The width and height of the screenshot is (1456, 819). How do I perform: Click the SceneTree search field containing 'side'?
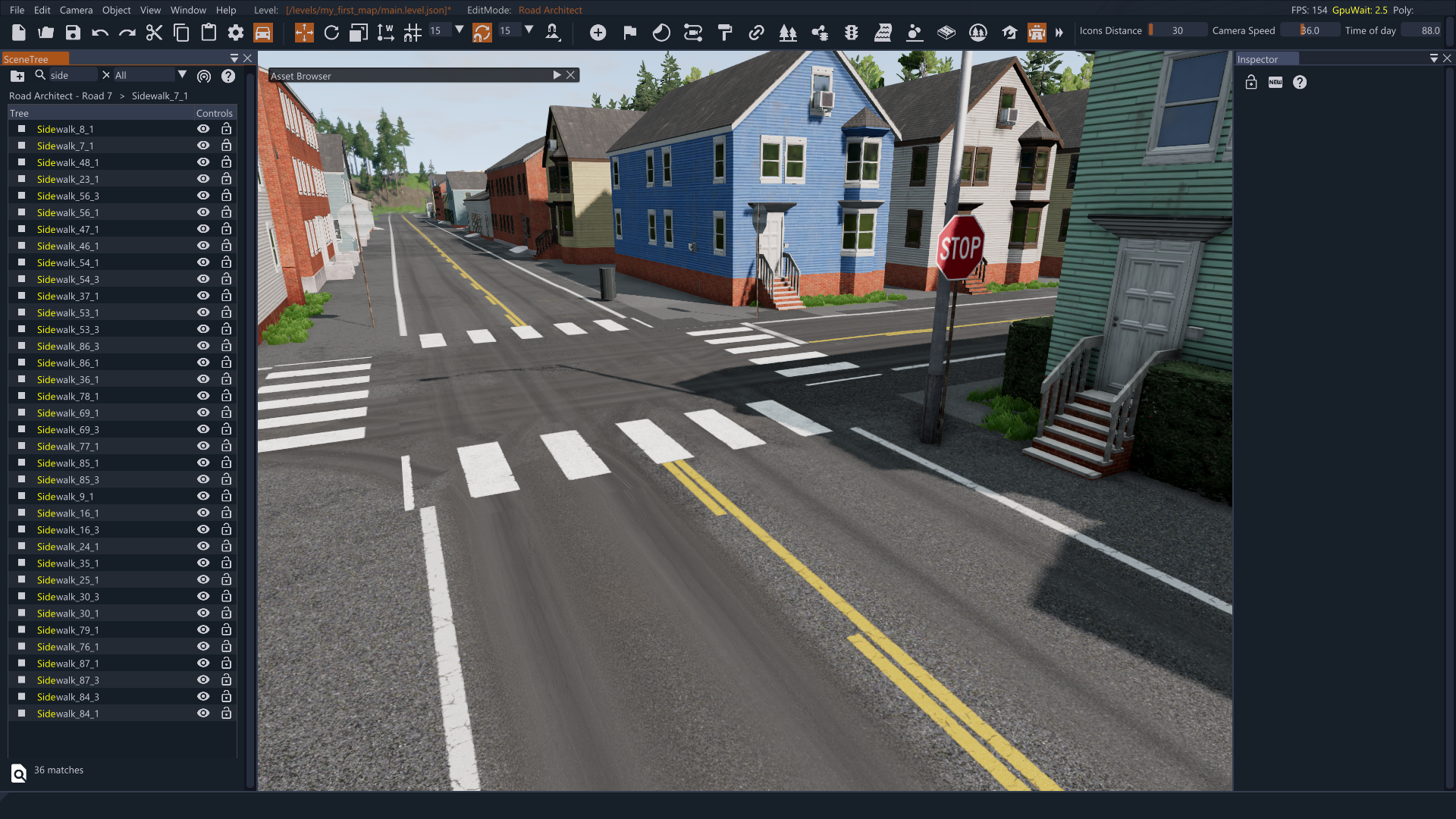pos(73,75)
